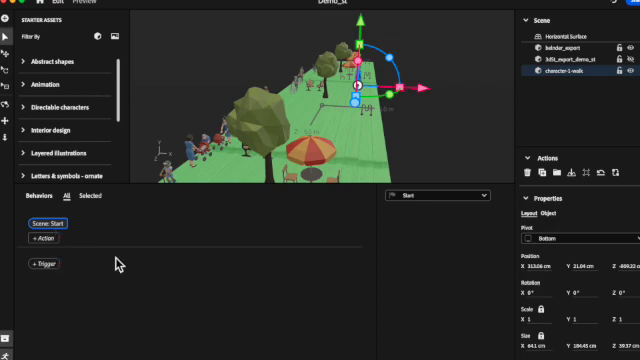The width and height of the screenshot is (640, 360).
Task: Open the Pivot Bottom dropdown
Action: [x=580, y=238]
